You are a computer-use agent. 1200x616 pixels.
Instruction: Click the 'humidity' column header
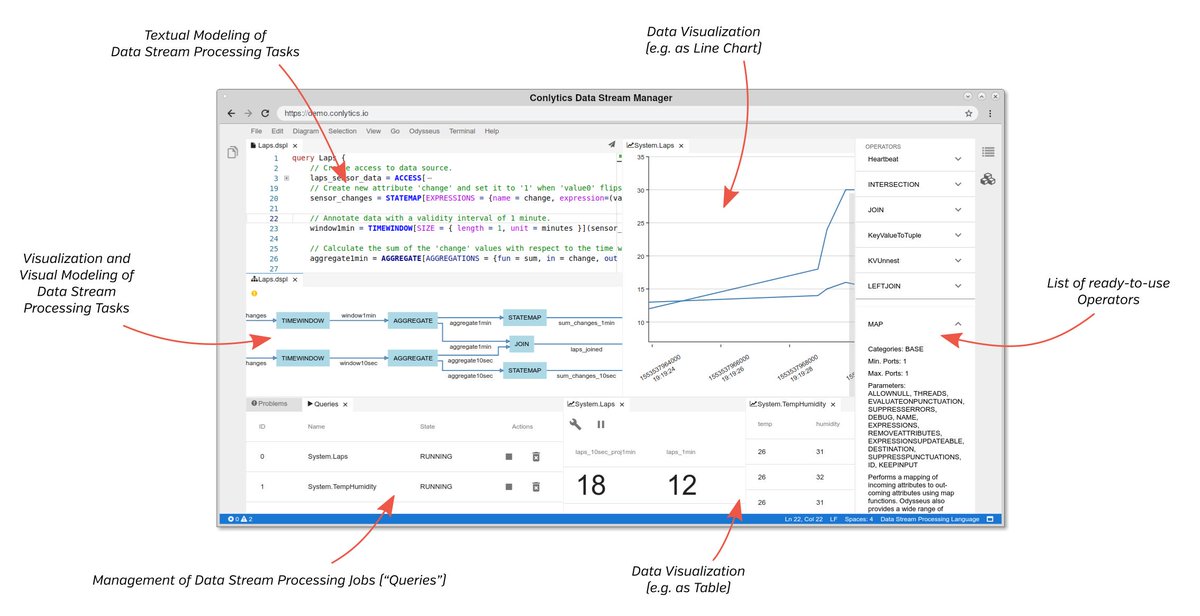tap(827, 424)
